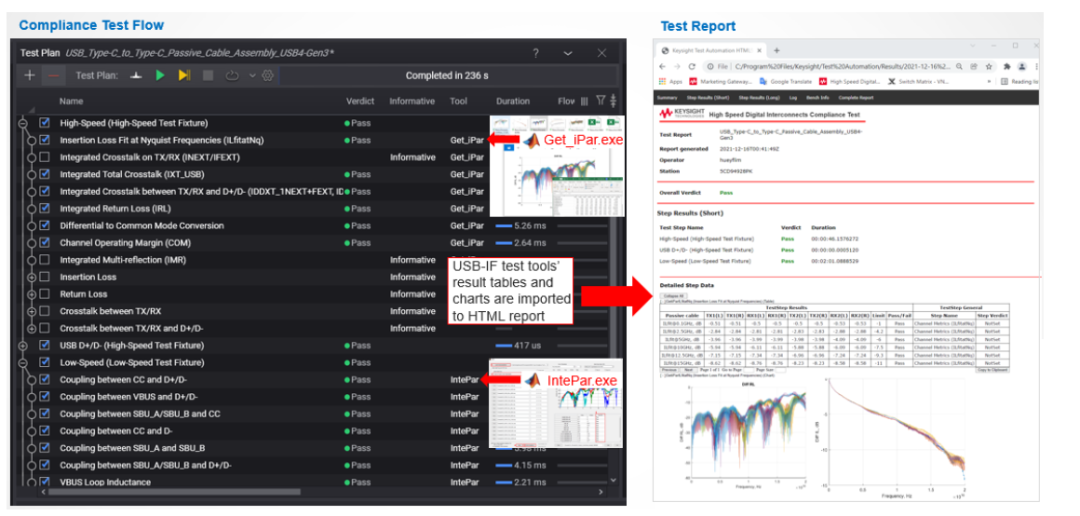The width and height of the screenshot is (1080, 516).
Task: Run the test plan with green play
Action: pos(160,76)
